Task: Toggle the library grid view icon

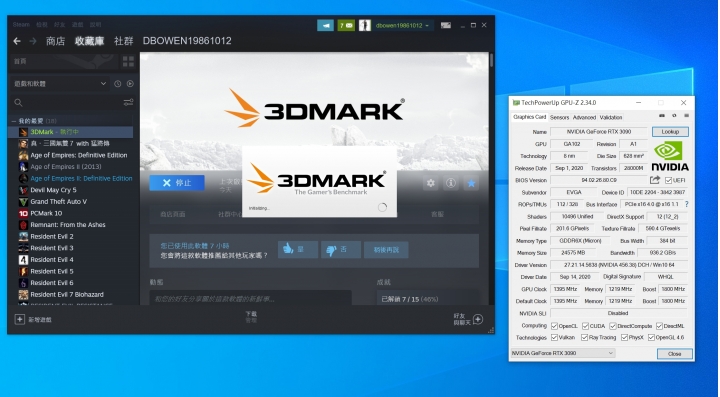Action: click(x=129, y=62)
